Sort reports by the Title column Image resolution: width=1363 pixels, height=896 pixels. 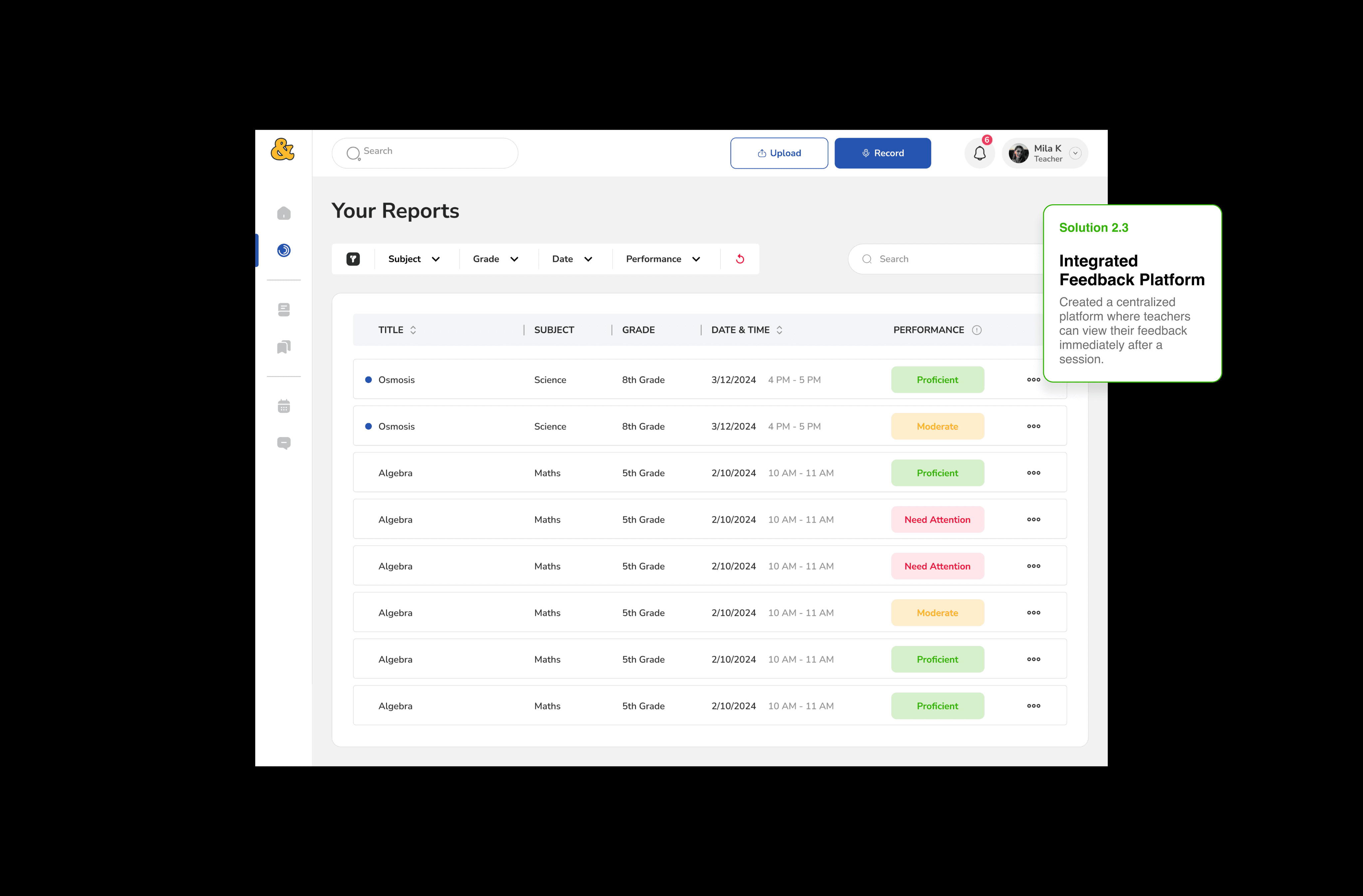(413, 330)
